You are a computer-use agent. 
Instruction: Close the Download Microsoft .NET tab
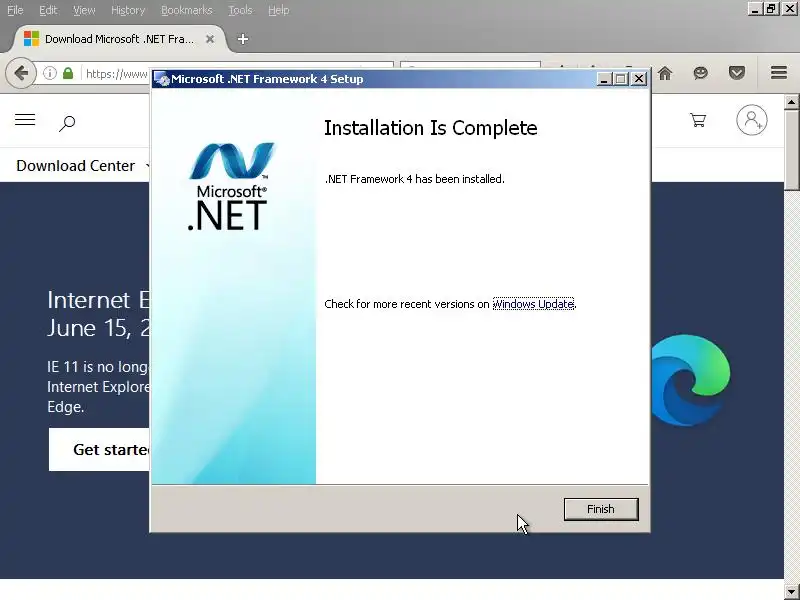[x=210, y=39]
